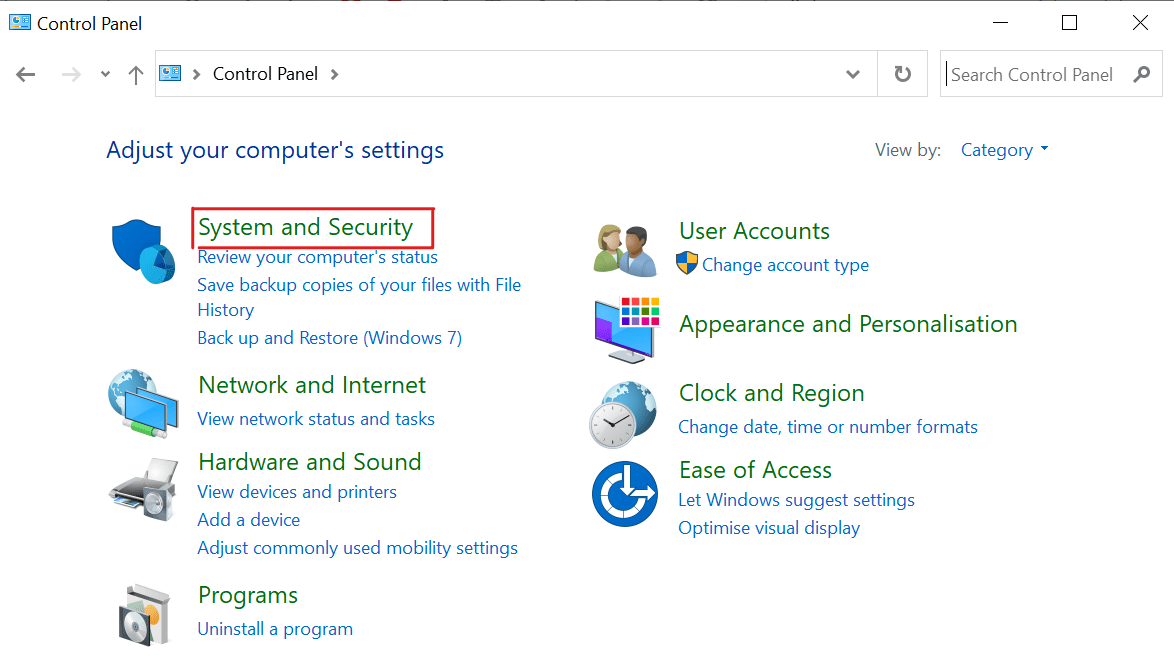
Task: Open View devices and printers
Action: click(297, 492)
